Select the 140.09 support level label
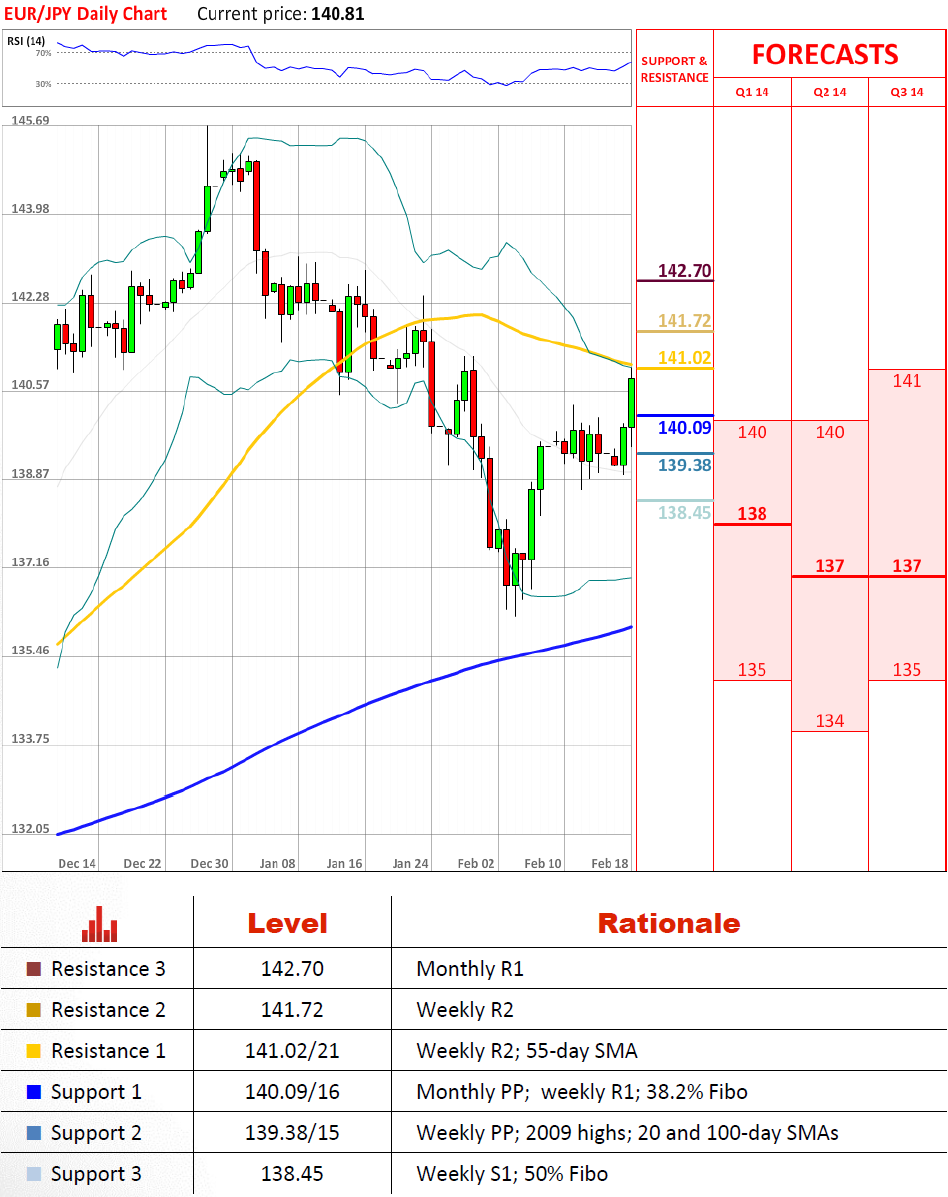Viewport: 948px width, 1197px height. click(x=684, y=428)
